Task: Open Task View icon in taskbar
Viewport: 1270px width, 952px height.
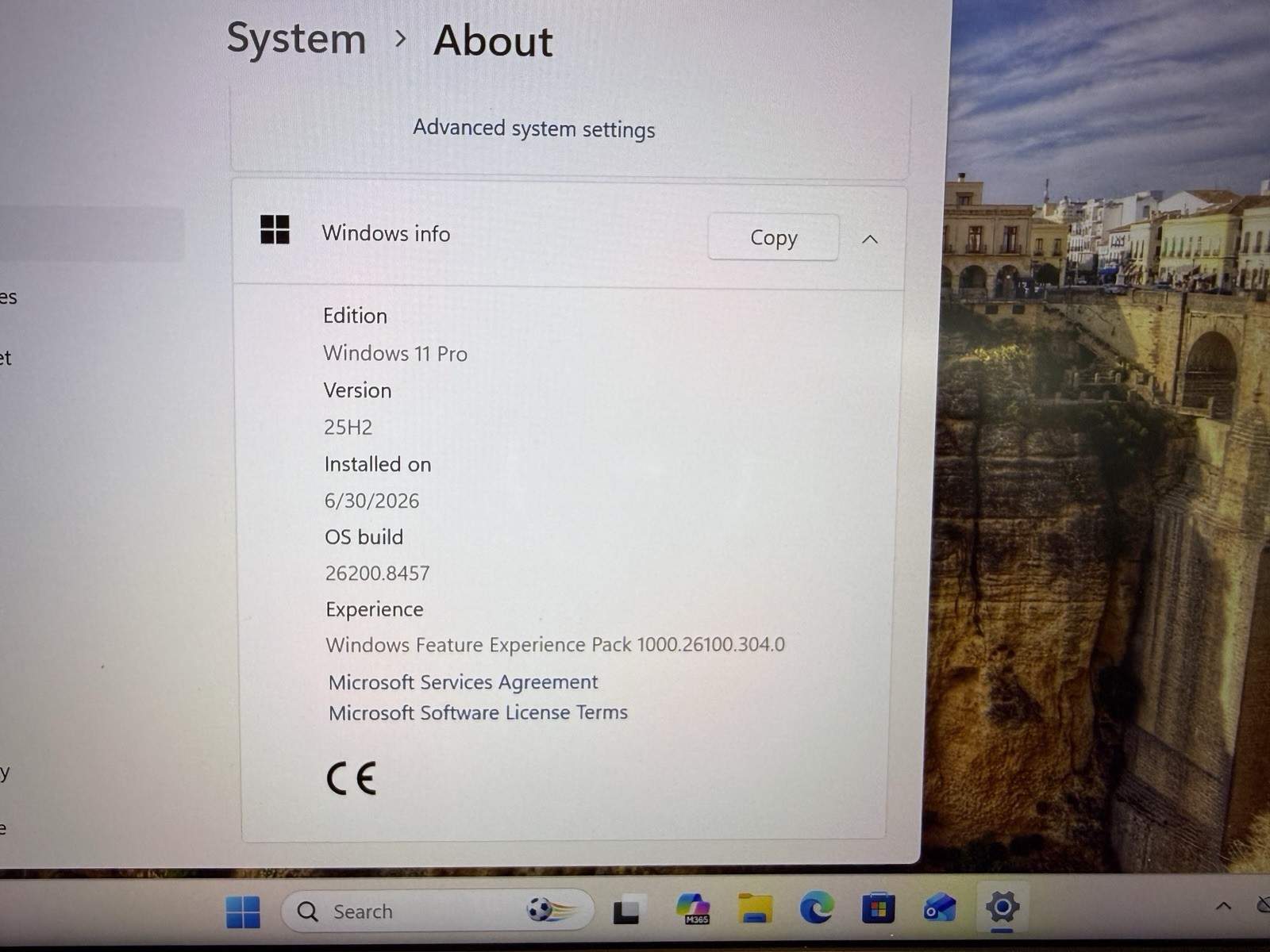Action: [x=628, y=910]
